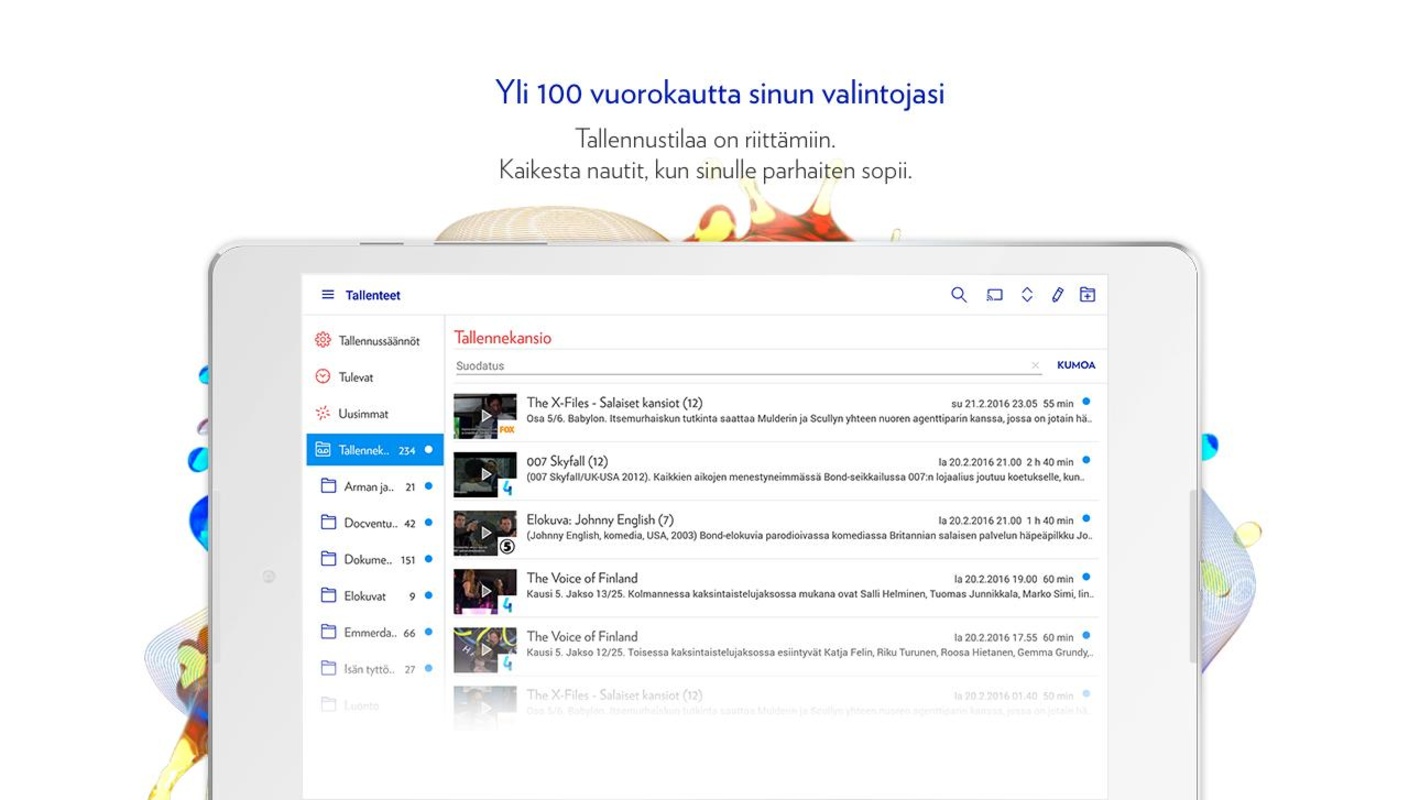
Task: Click the KUMOA button
Action: click(x=1076, y=365)
